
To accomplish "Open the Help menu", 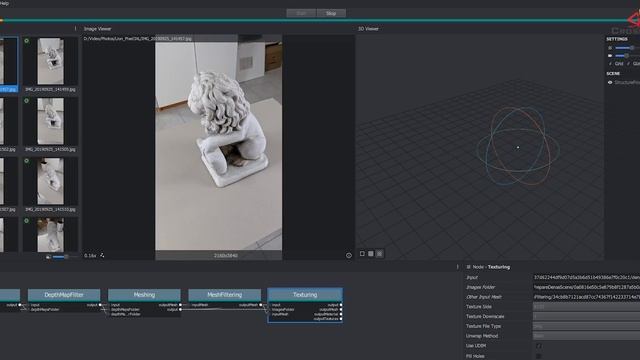I will pos(4,3).
